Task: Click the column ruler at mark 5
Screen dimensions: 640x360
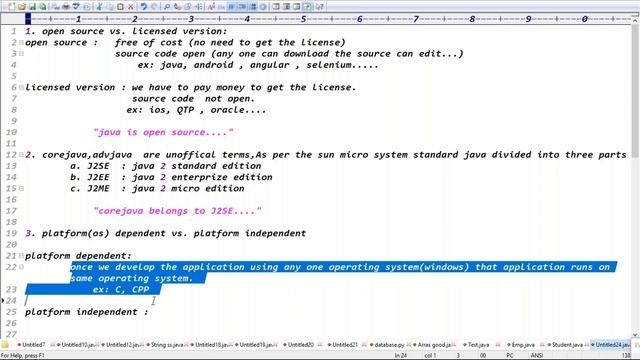Action: pos(303,19)
